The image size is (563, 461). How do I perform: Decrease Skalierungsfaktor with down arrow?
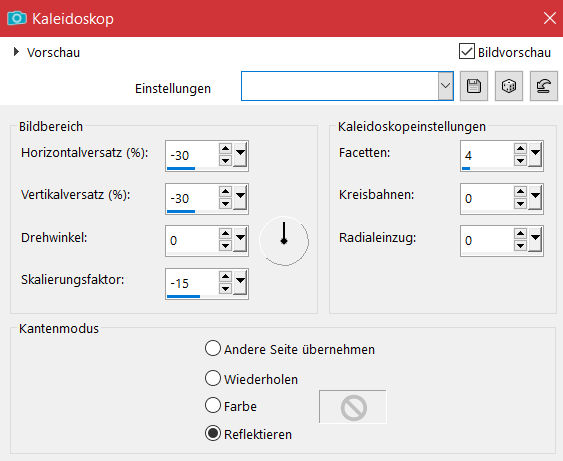[x=225, y=288]
